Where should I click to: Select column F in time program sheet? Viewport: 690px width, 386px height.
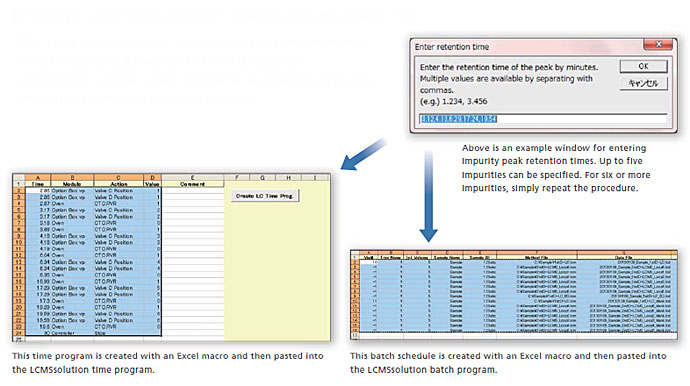click(237, 177)
